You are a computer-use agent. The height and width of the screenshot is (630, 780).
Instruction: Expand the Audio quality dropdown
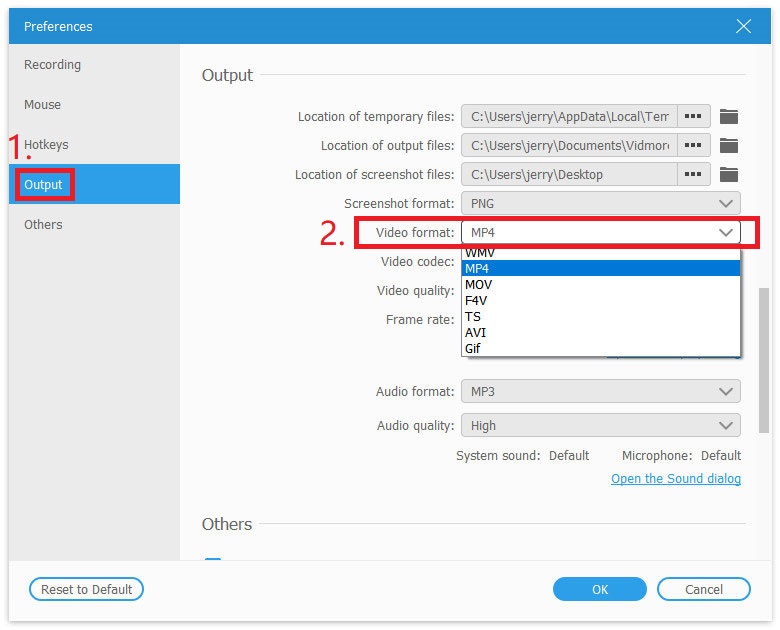600,425
